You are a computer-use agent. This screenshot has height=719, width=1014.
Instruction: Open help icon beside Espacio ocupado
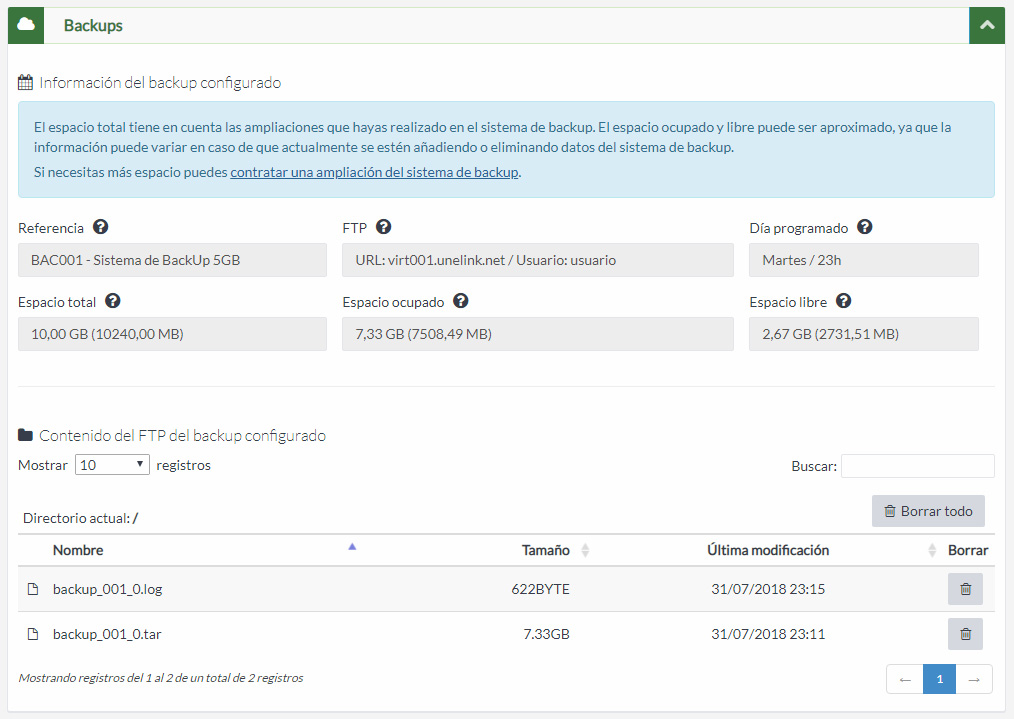point(460,301)
